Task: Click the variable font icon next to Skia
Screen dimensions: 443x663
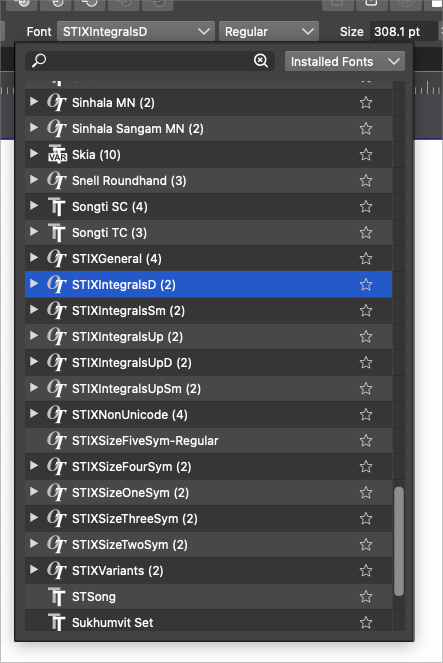Action: tap(57, 154)
